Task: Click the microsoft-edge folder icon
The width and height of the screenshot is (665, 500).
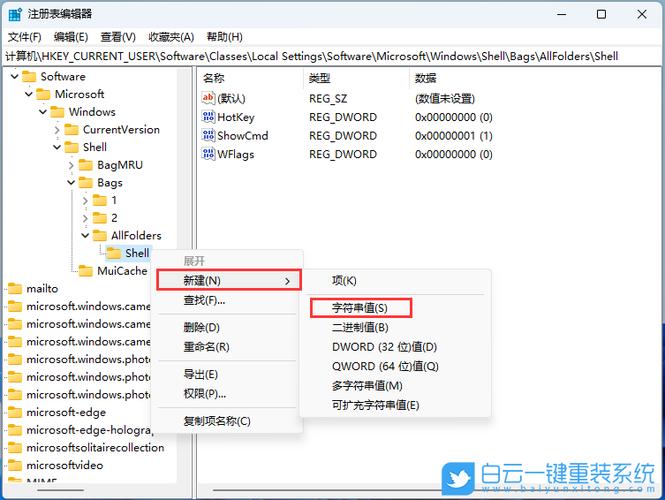Action: [x=15, y=412]
